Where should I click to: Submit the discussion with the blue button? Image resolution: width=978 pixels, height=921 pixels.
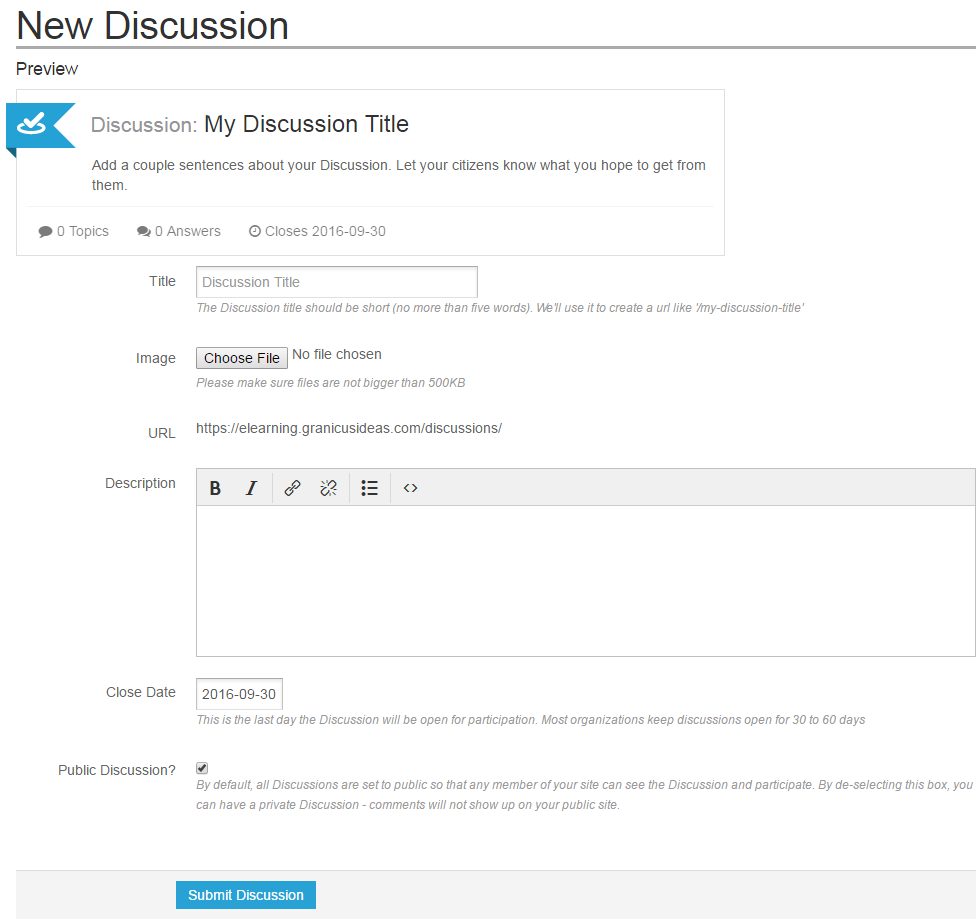(x=246, y=895)
